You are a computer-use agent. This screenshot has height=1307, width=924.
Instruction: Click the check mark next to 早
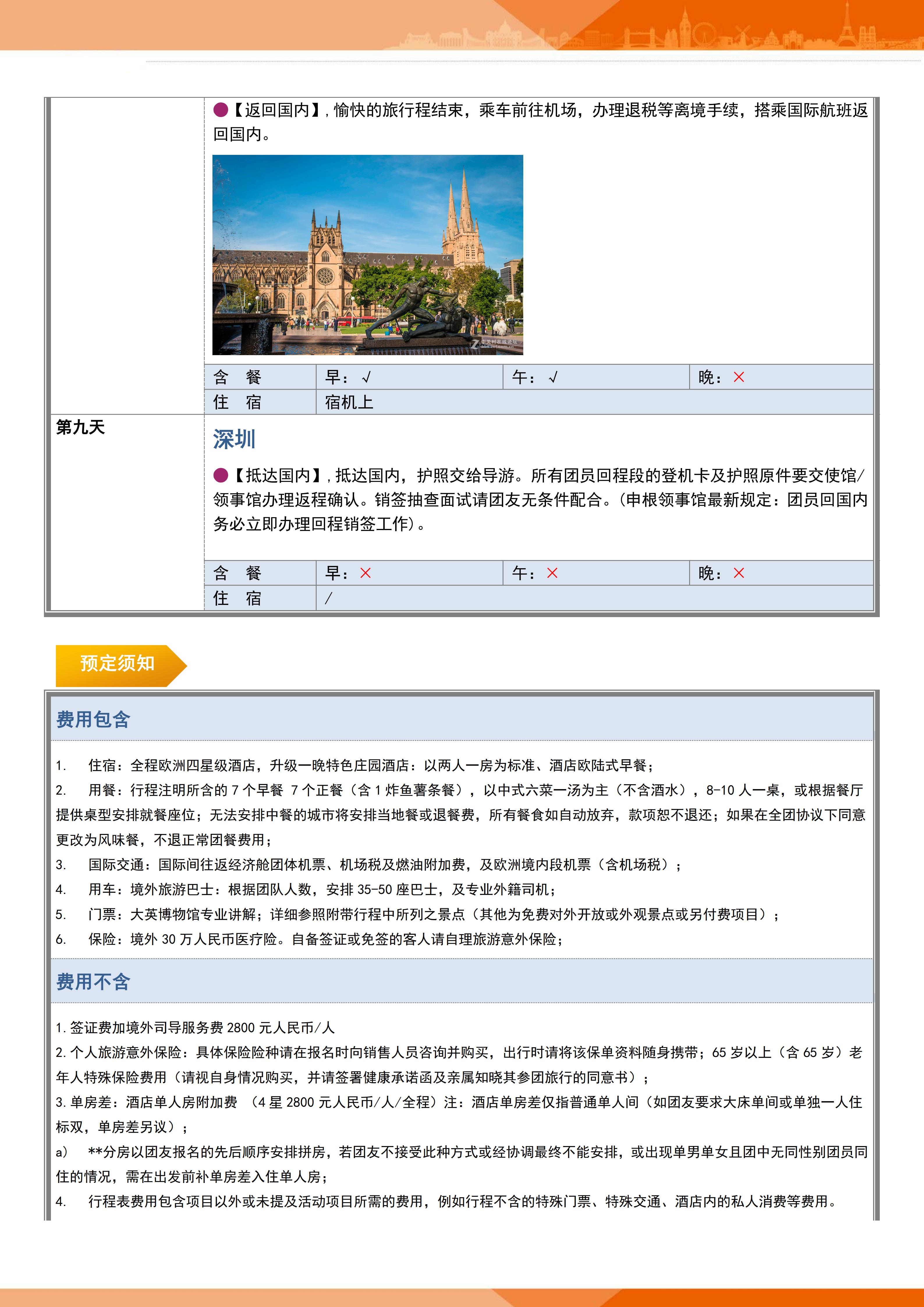[x=366, y=377]
